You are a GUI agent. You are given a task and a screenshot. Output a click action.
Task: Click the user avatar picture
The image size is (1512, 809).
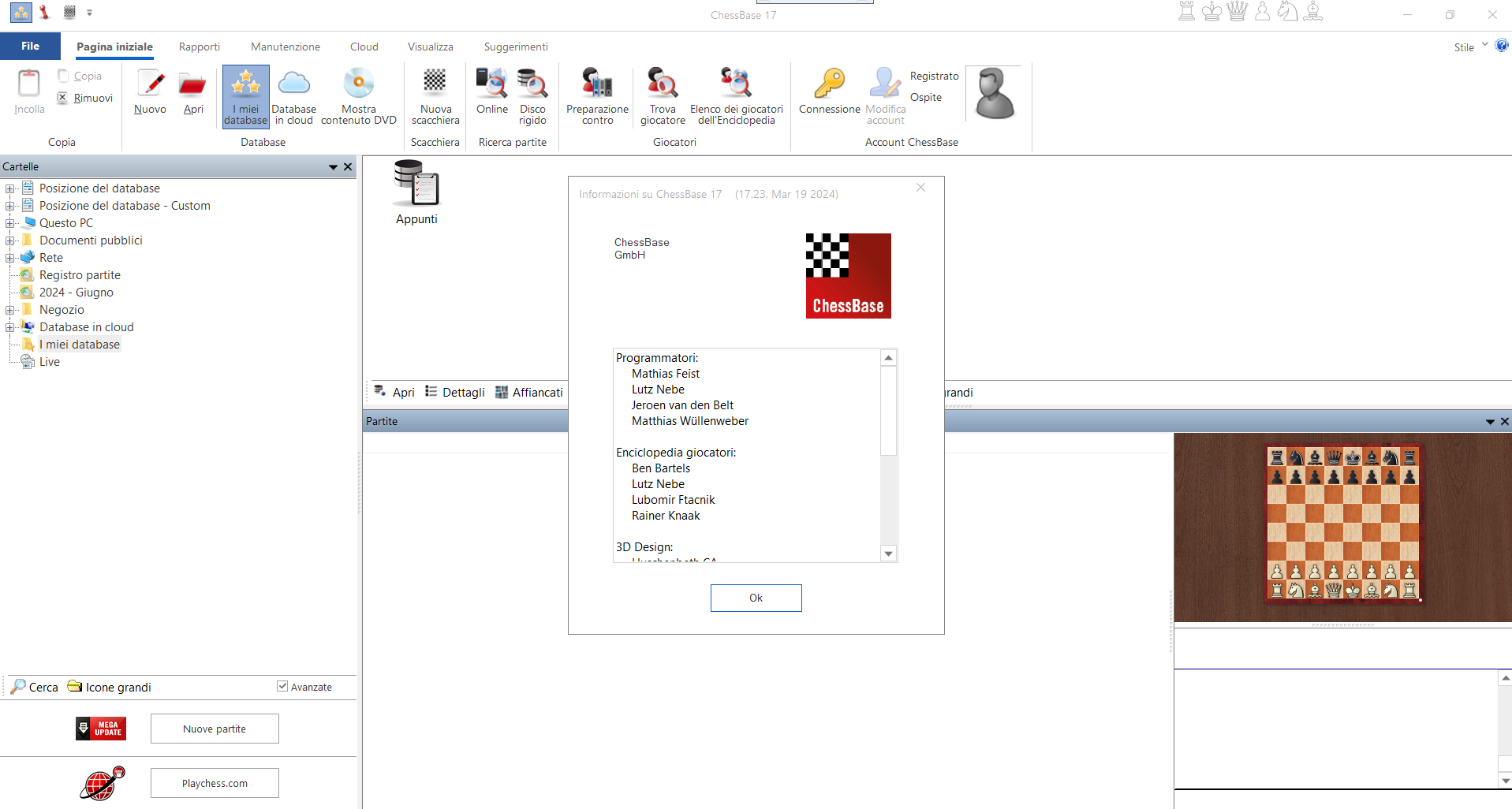click(995, 93)
